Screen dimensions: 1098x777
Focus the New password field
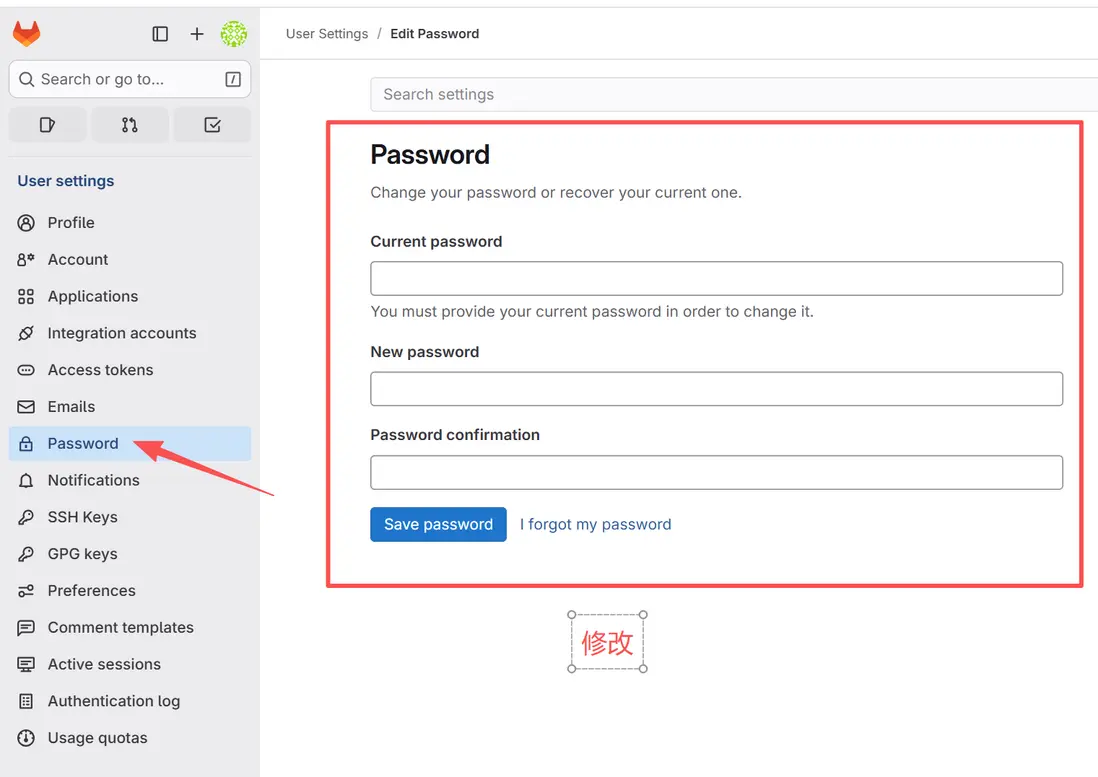point(716,389)
